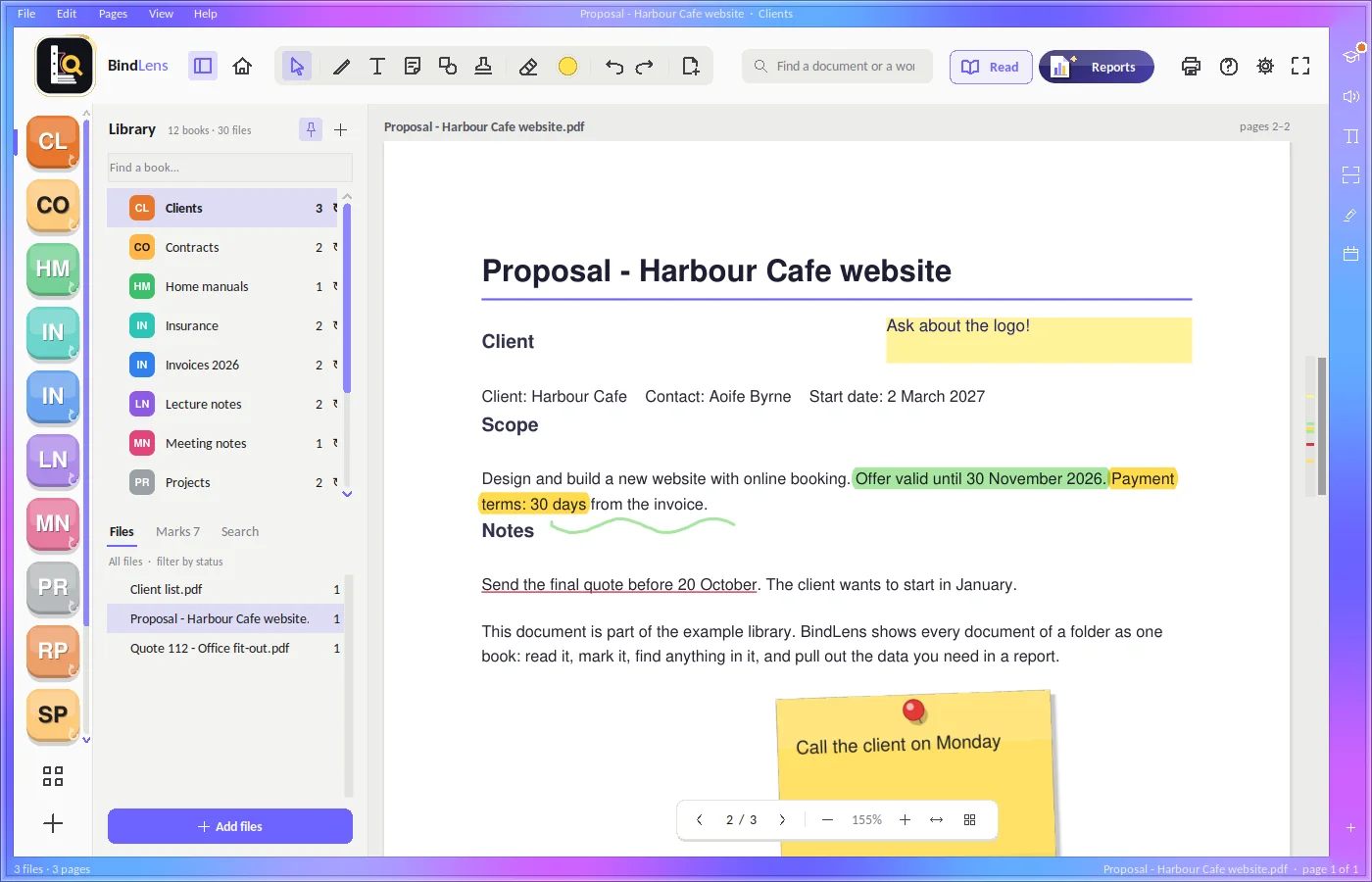Open the filter by status dropdown
The width and height of the screenshot is (1372, 882).
click(189, 562)
